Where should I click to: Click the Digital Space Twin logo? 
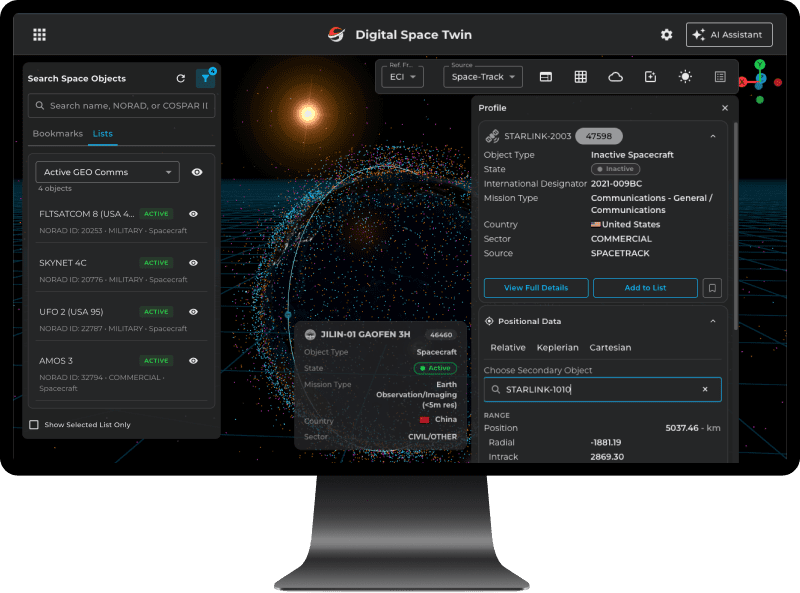(x=336, y=35)
